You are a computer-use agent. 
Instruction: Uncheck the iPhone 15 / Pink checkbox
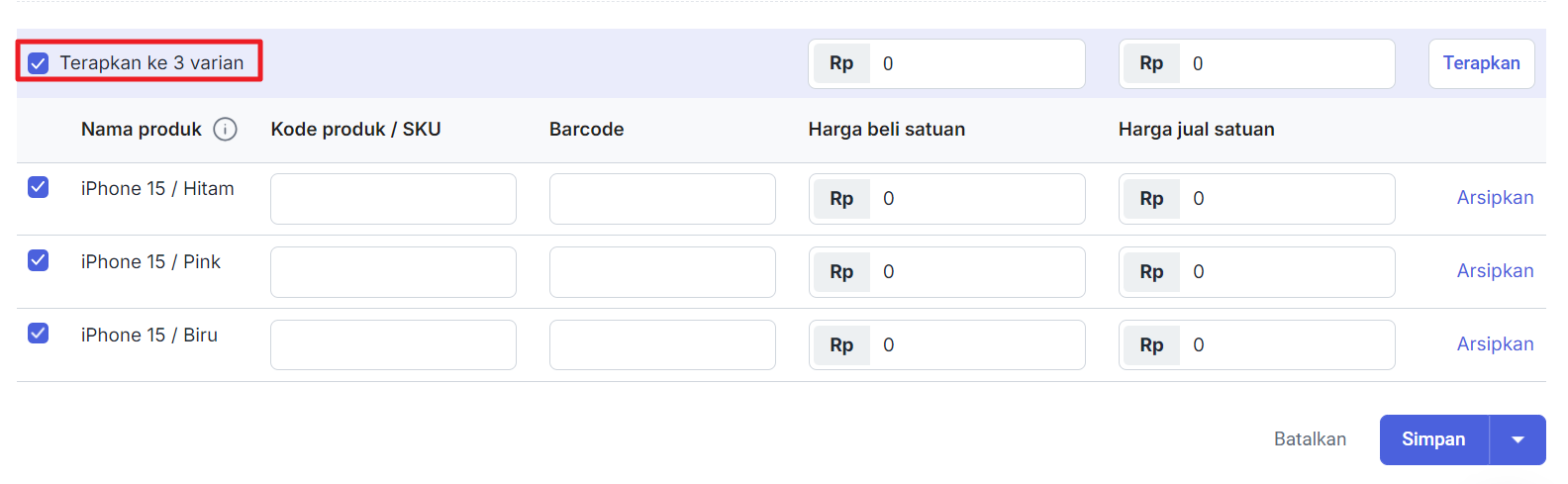[39, 260]
